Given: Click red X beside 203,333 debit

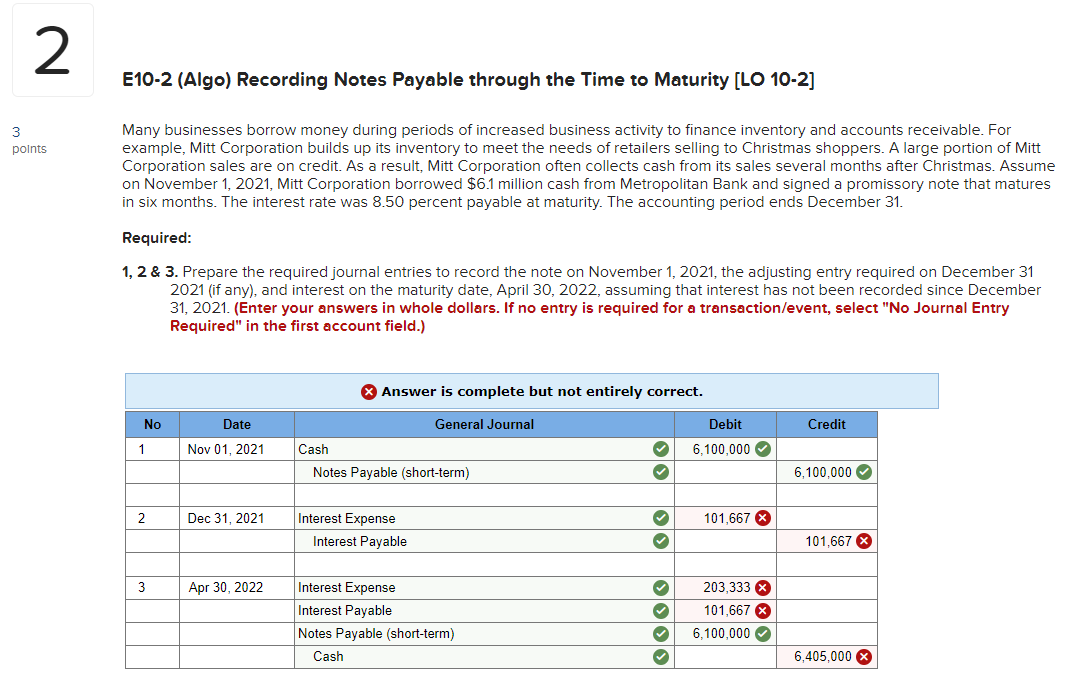Looking at the screenshot, I should pos(763,588).
